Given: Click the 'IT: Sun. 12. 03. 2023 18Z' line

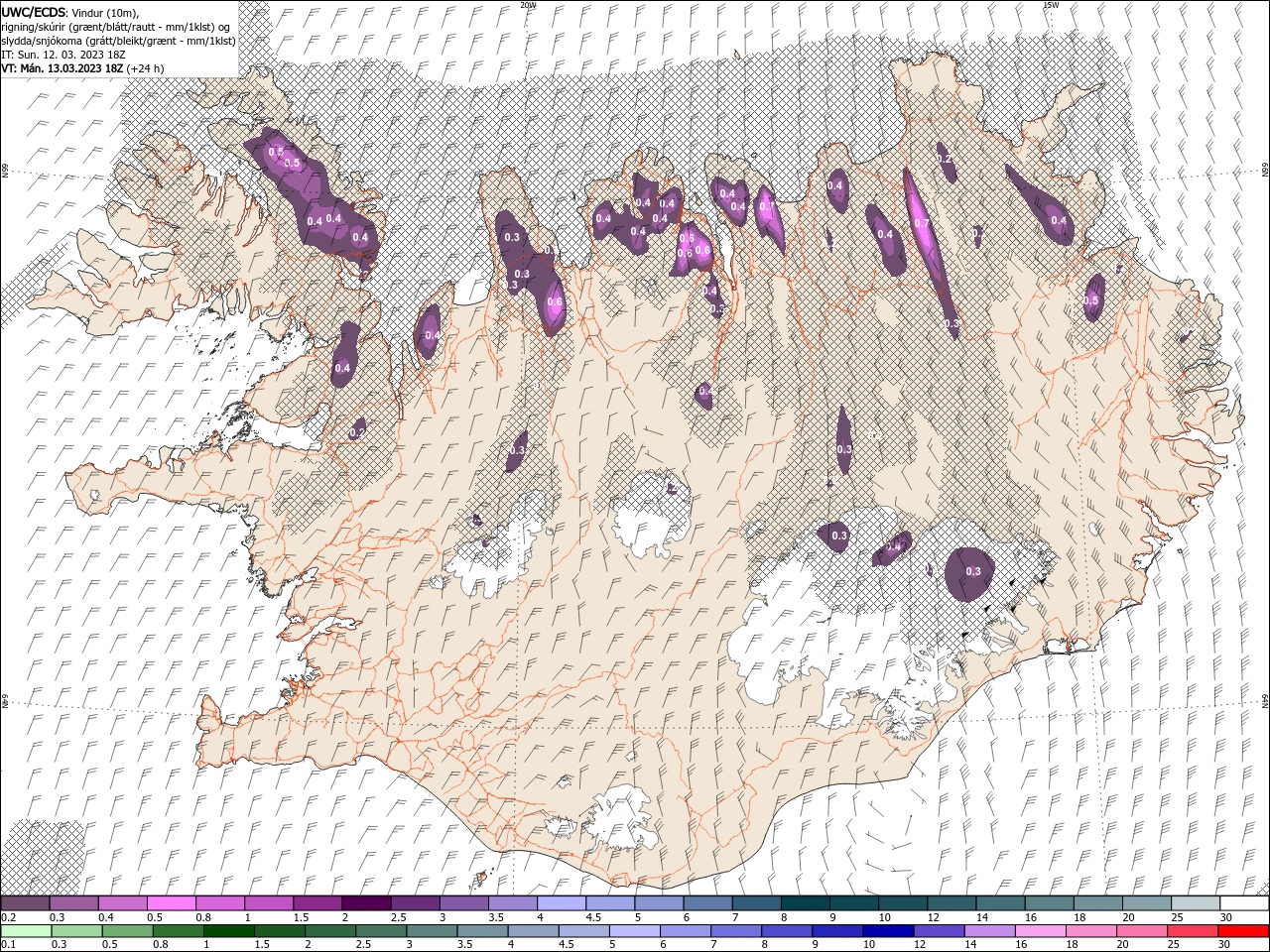Looking at the screenshot, I should (62, 55).
